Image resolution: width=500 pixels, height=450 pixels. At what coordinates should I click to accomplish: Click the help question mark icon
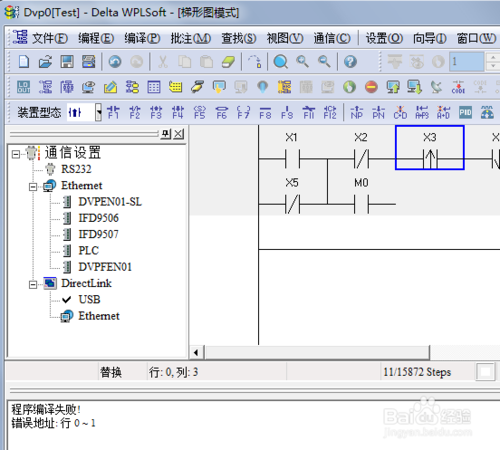point(350,62)
